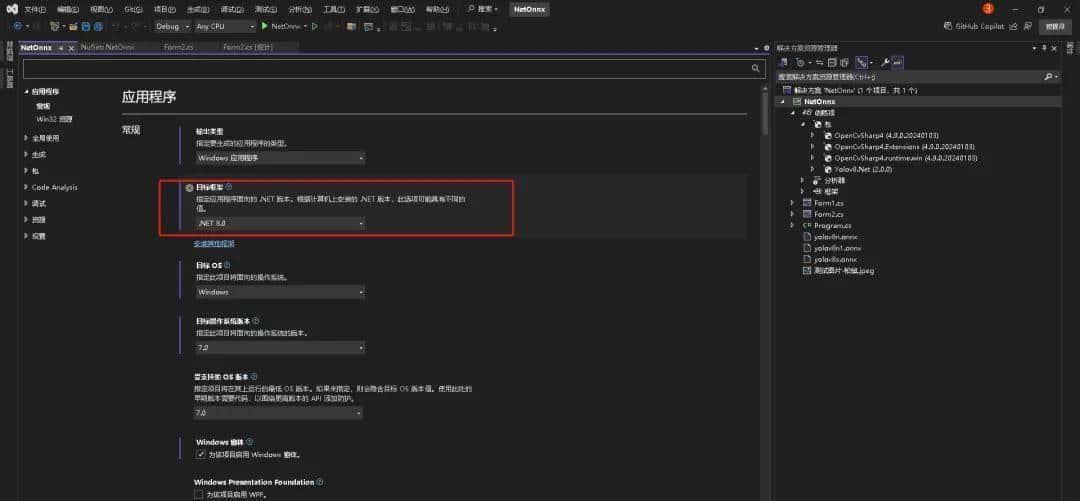Expand the Yolov8.Net package node
Screen dimensions: 1080x501
point(812,169)
